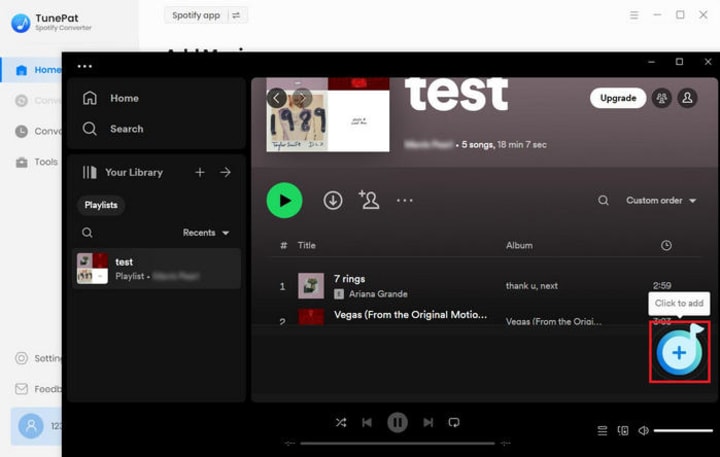Click the TunePat logo

pos(21,23)
